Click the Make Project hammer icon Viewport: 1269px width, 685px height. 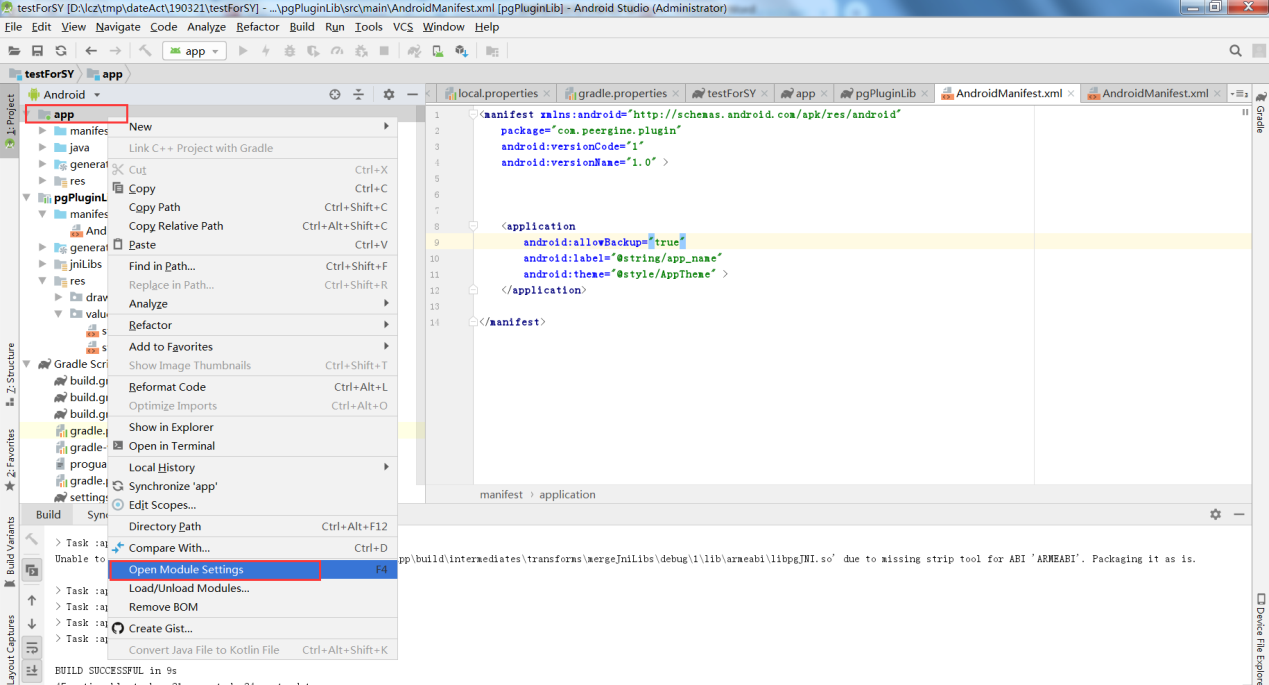(x=146, y=51)
